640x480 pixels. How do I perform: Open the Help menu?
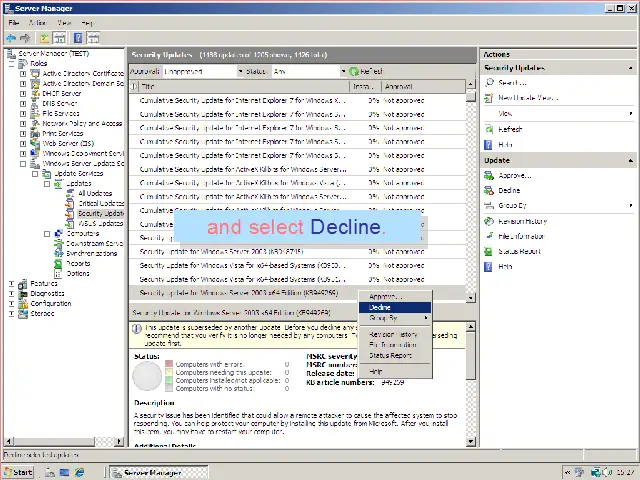(87, 22)
